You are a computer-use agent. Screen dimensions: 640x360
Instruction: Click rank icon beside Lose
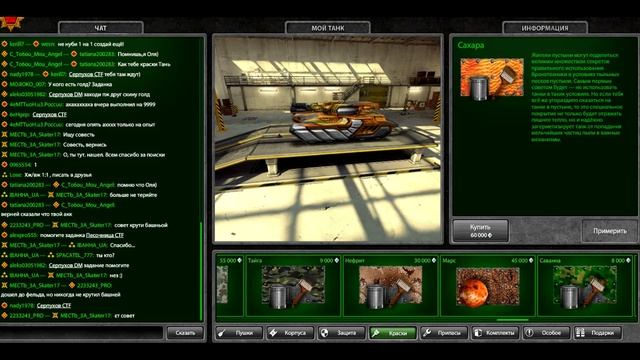4,175
